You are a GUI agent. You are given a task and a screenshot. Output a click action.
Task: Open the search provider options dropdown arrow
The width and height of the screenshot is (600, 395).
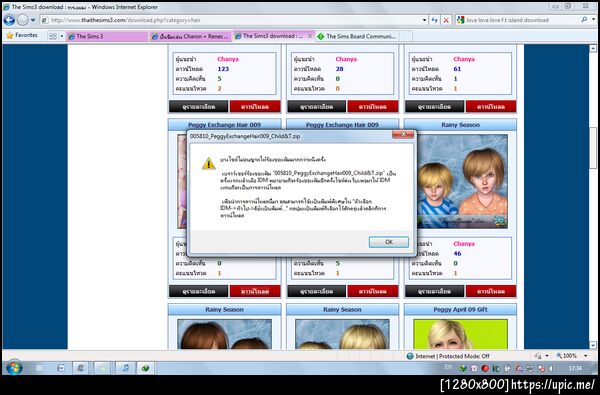pos(593,20)
